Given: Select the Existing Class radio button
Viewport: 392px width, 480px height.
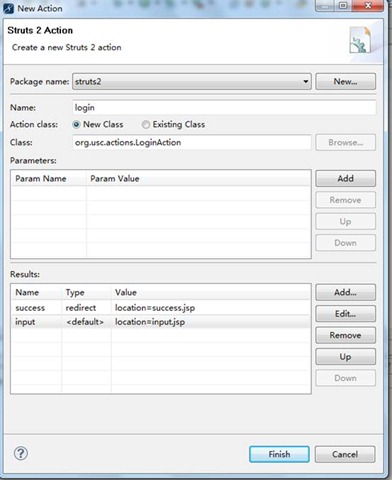Looking at the screenshot, I should pyautogui.click(x=146, y=125).
